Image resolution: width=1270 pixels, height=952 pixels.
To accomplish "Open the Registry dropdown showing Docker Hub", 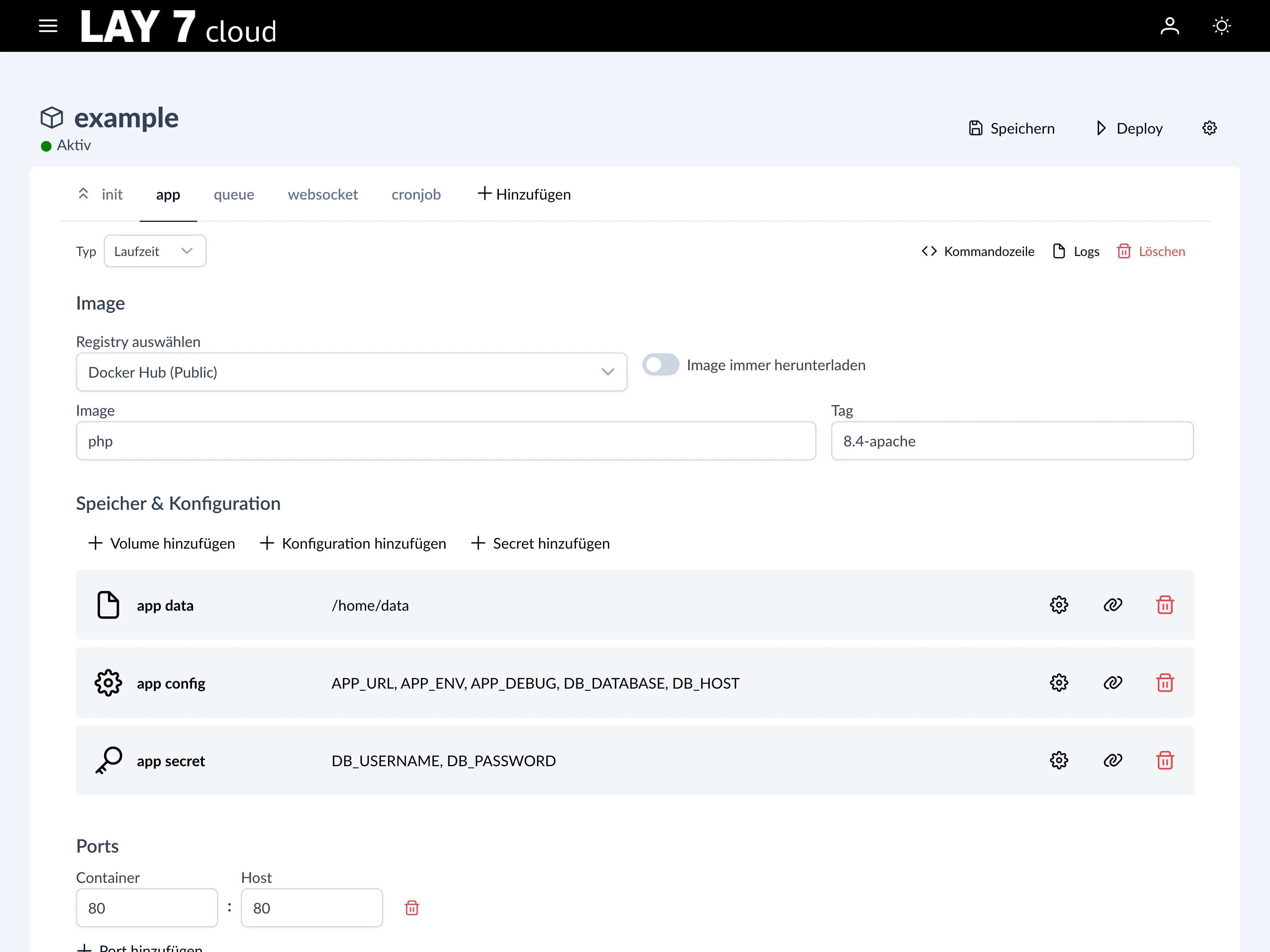I will [351, 372].
